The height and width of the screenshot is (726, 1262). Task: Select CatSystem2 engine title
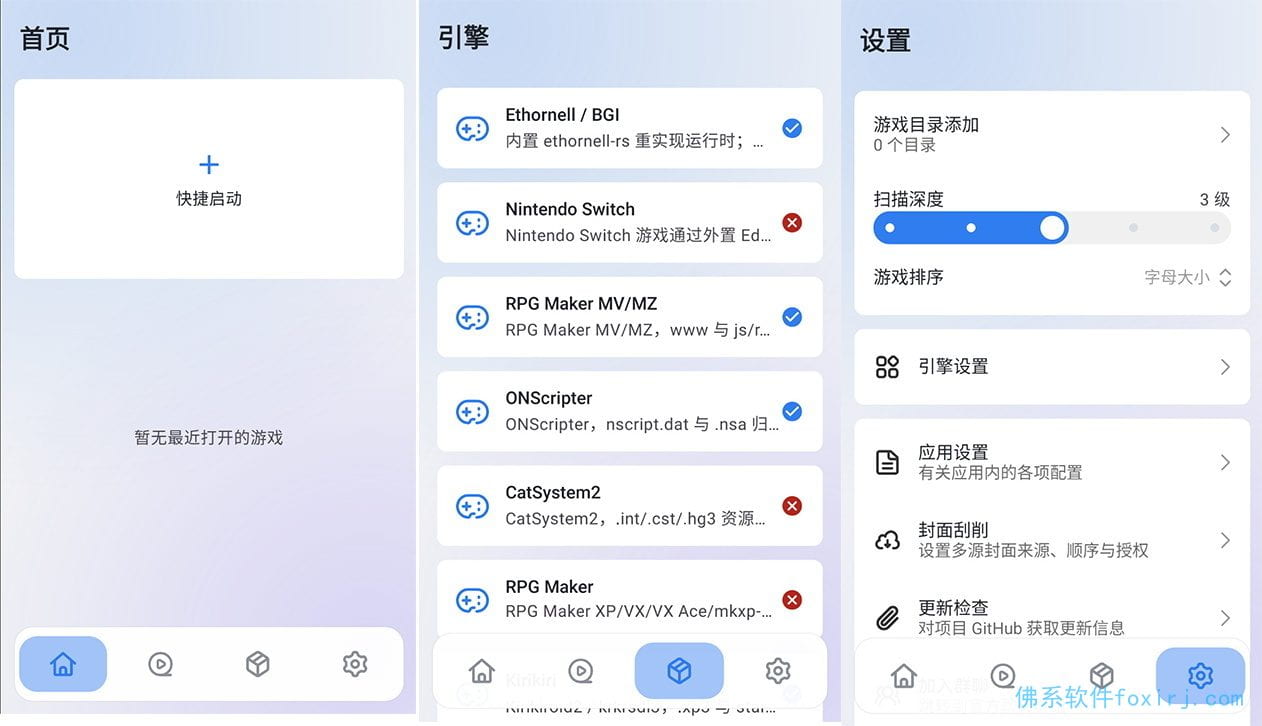coord(553,492)
